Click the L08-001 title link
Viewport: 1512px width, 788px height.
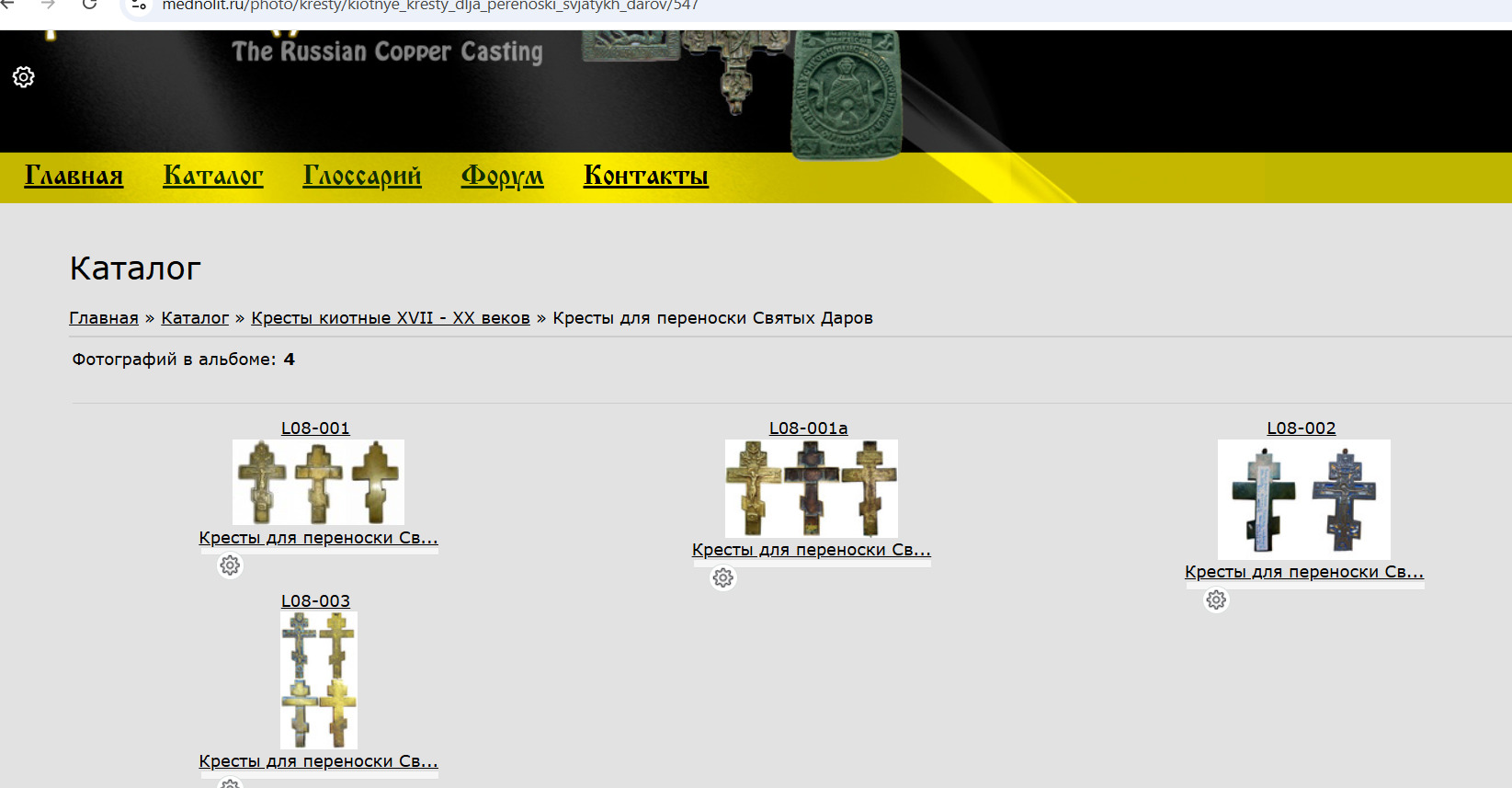pyautogui.click(x=315, y=428)
